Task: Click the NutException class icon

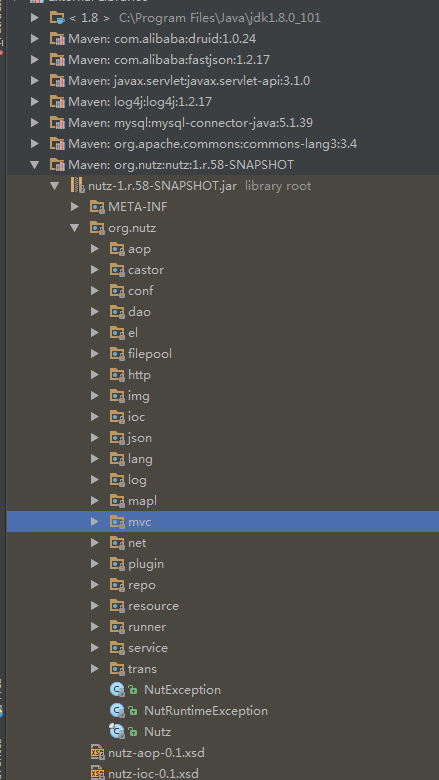Action: point(116,689)
